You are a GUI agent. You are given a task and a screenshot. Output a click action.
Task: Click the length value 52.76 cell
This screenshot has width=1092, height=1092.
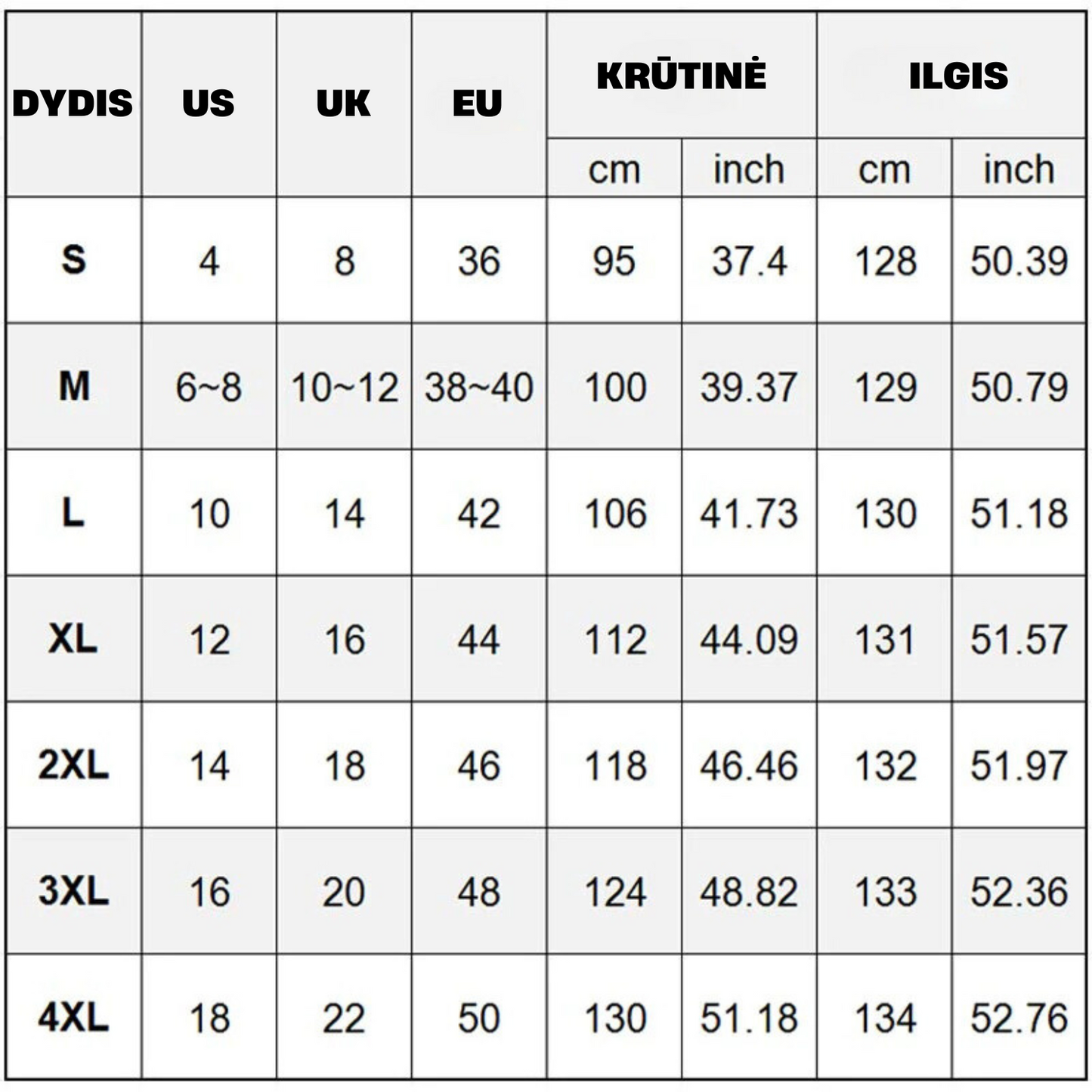coord(1019,1018)
